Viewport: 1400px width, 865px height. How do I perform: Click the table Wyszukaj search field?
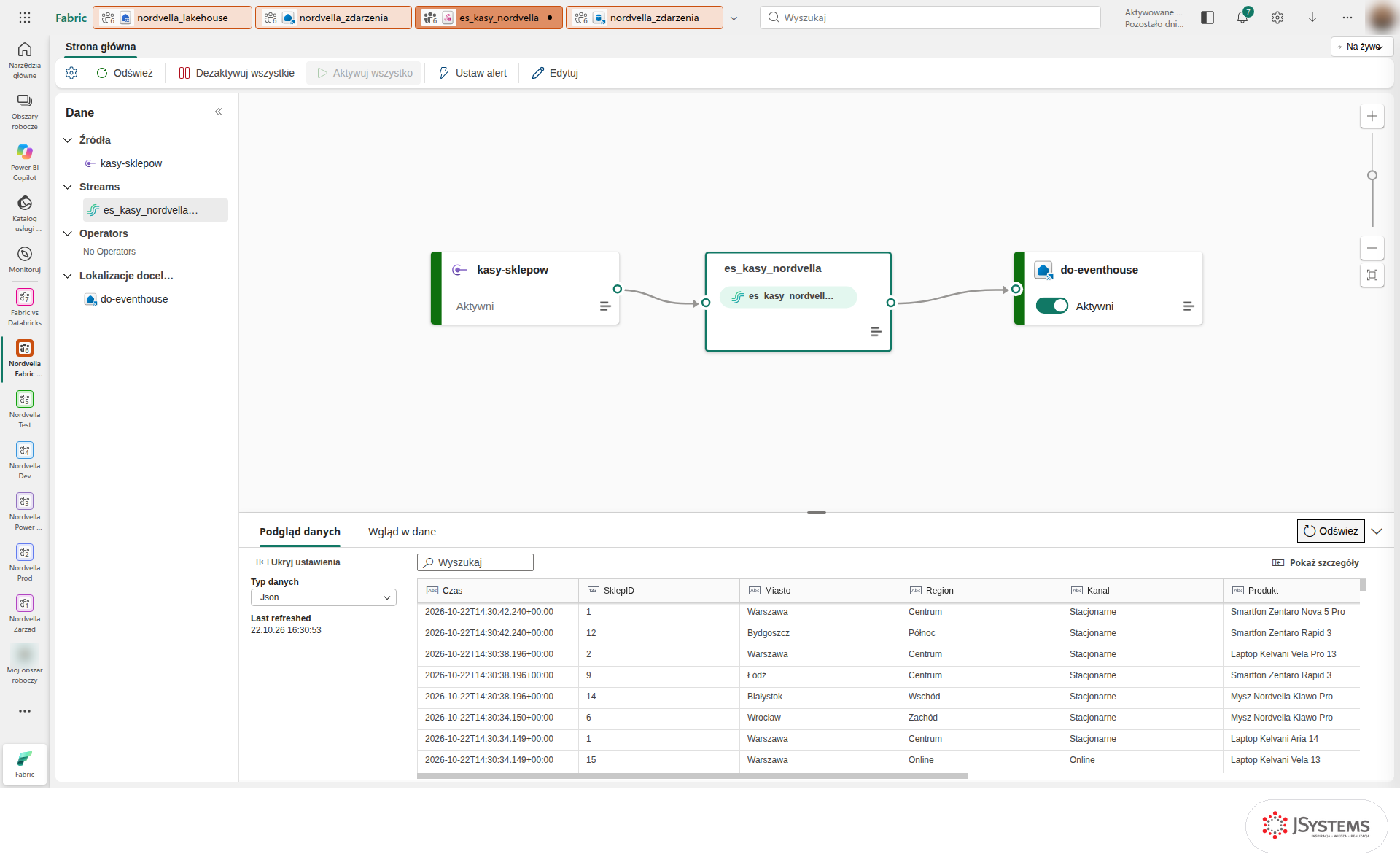tap(475, 562)
